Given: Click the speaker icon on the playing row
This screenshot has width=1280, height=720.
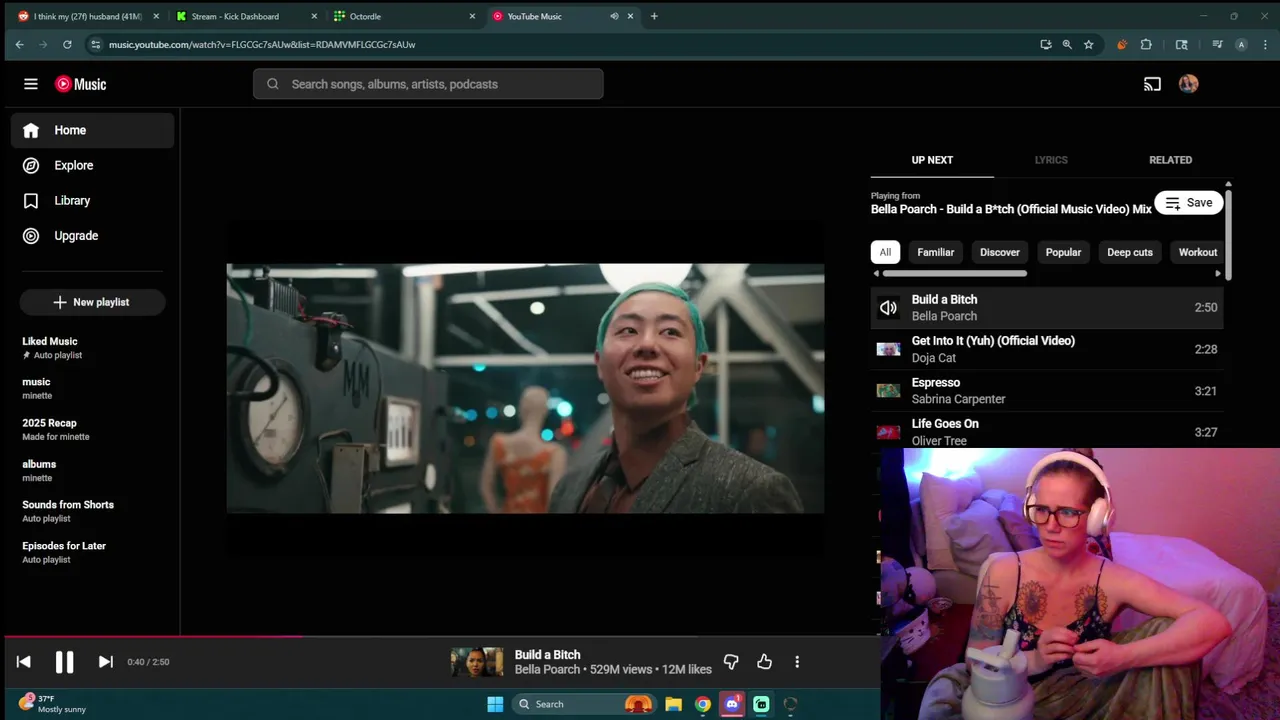Looking at the screenshot, I should [888, 308].
